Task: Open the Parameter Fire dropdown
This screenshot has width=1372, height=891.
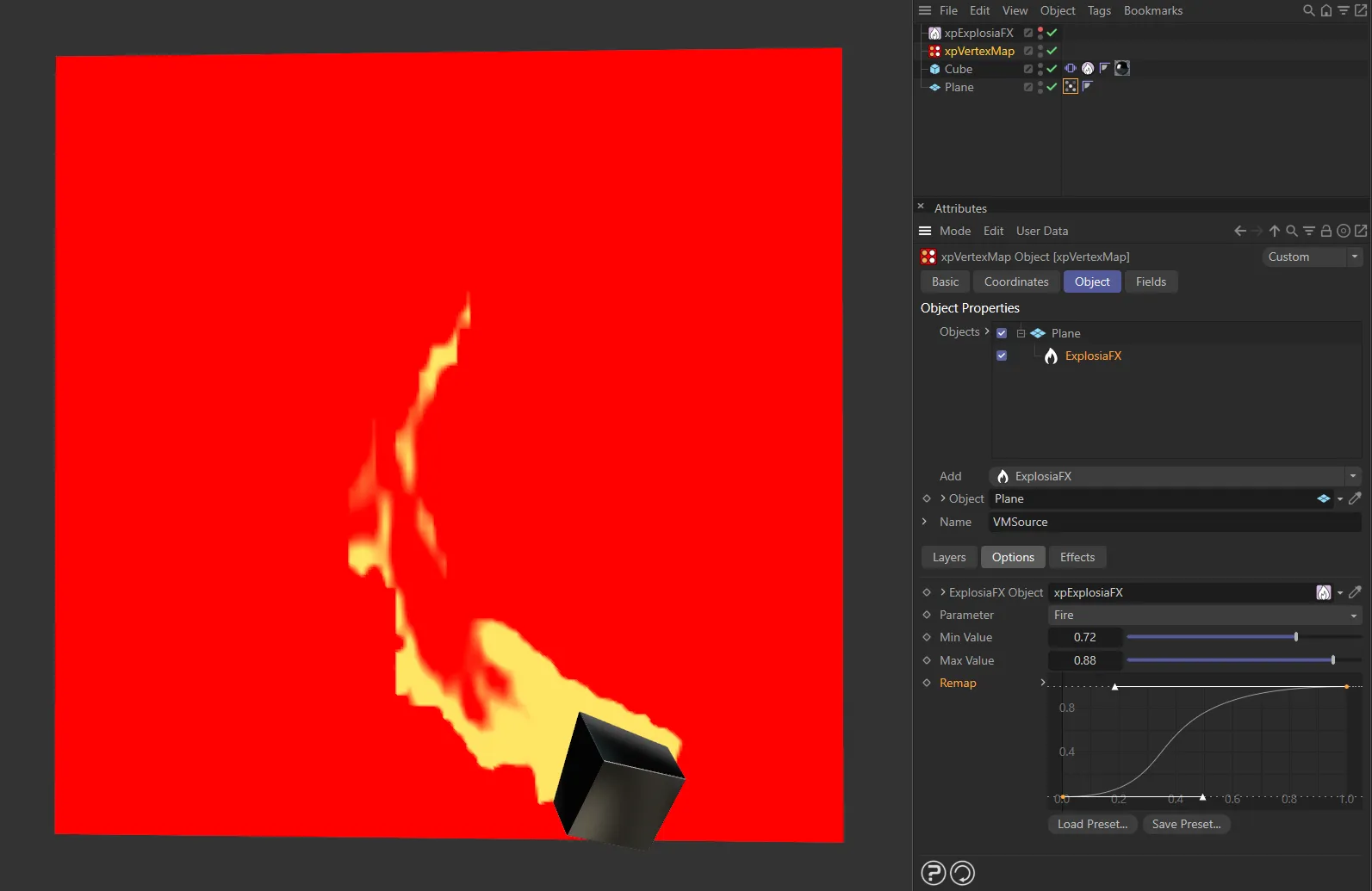Action: coord(1205,615)
